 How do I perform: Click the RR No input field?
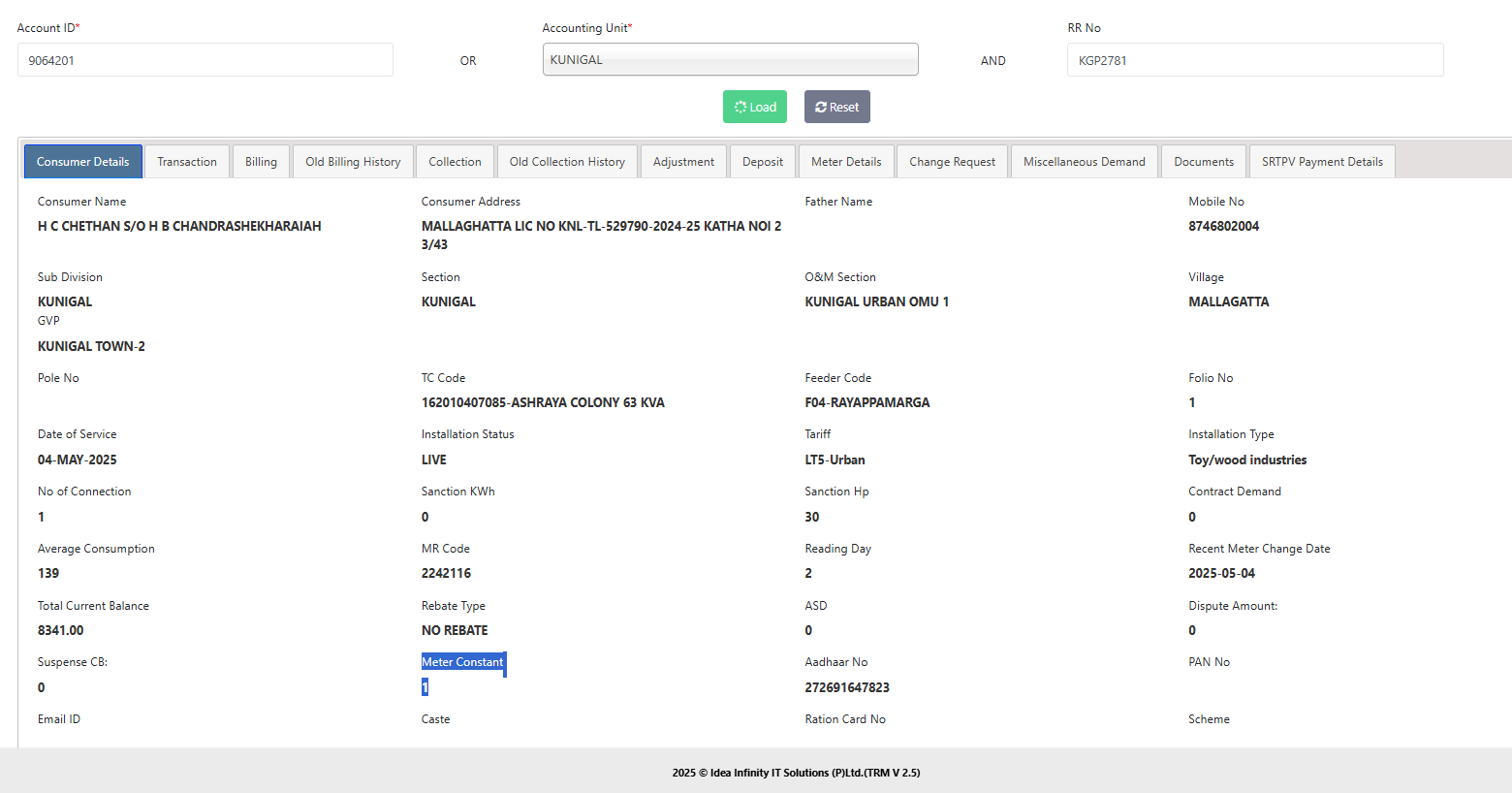tap(1254, 60)
